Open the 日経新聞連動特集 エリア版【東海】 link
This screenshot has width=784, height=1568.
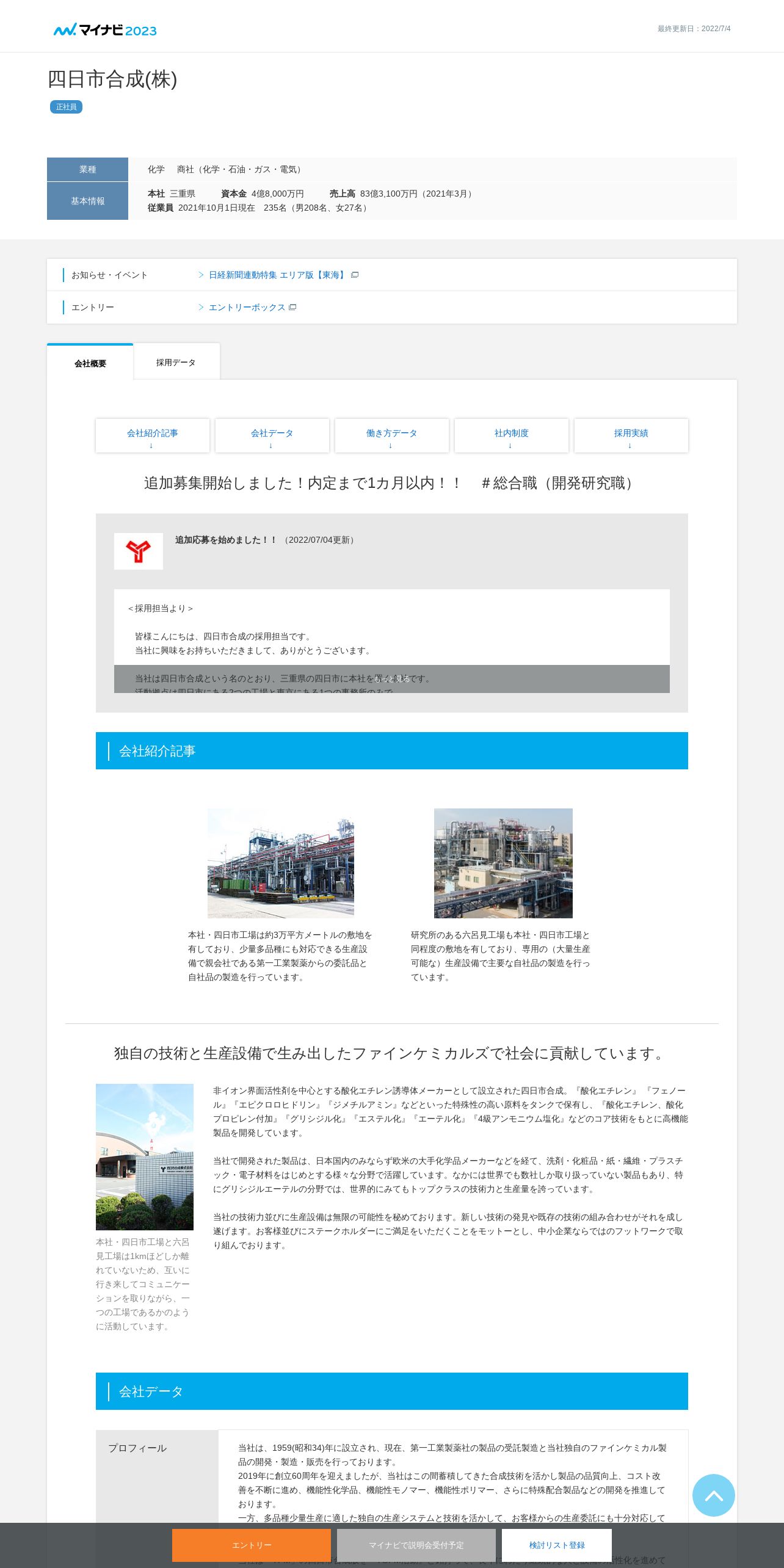click(278, 275)
